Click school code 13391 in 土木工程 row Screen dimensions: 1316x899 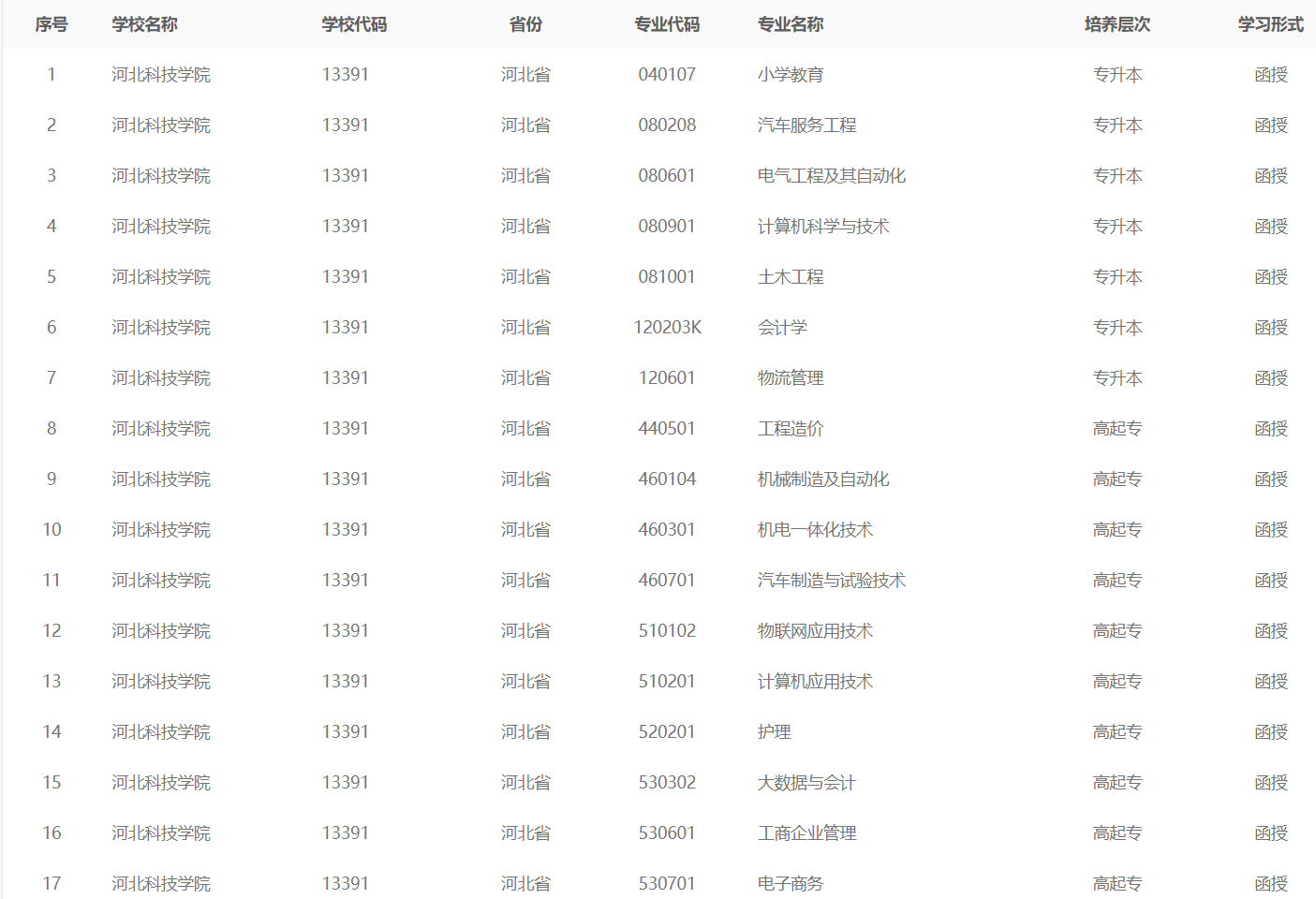[345, 277]
